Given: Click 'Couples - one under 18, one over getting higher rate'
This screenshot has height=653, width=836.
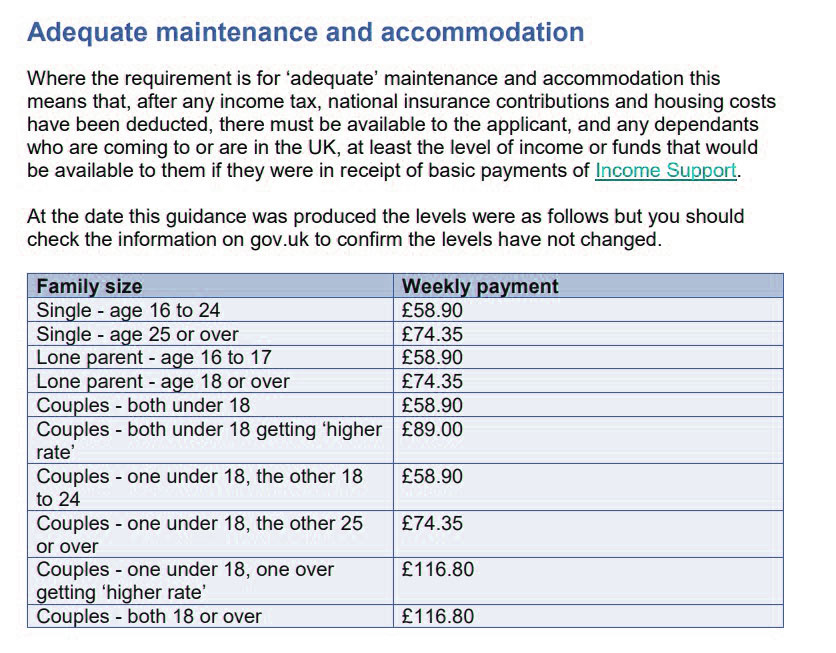Looking at the screenshot, I should [210, 581].
